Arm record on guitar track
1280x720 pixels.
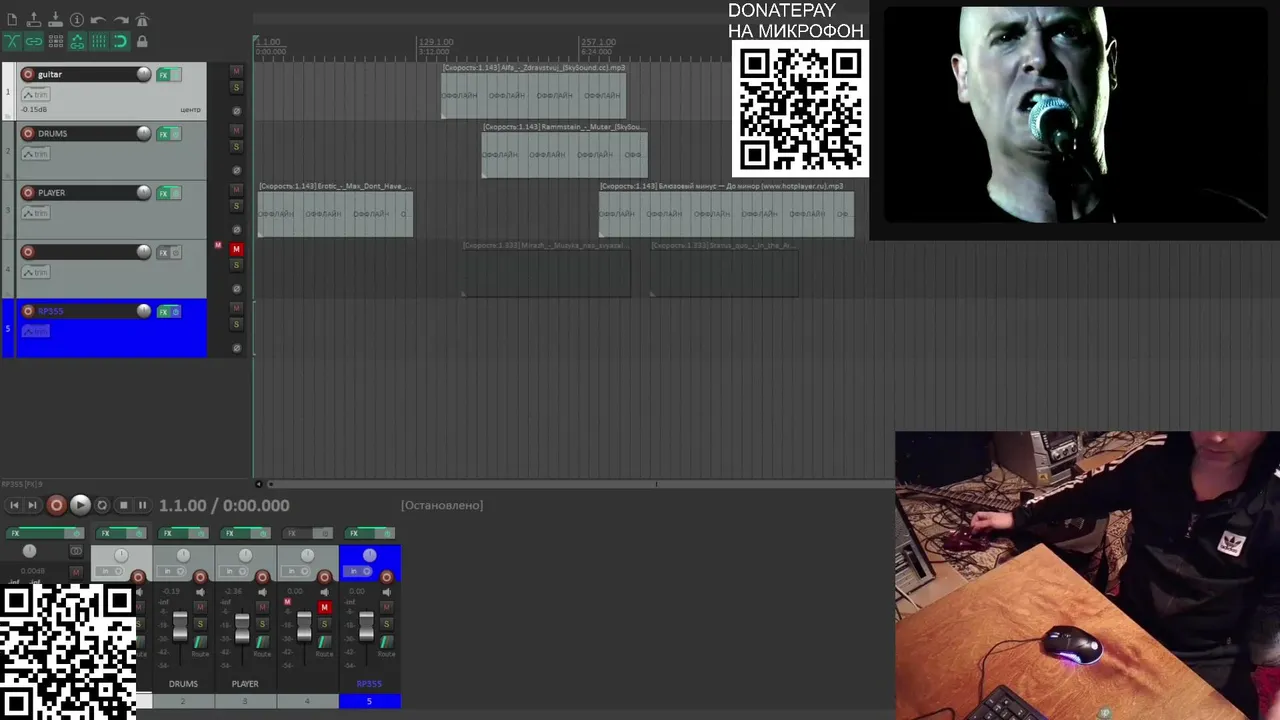(x=28, y=74)
